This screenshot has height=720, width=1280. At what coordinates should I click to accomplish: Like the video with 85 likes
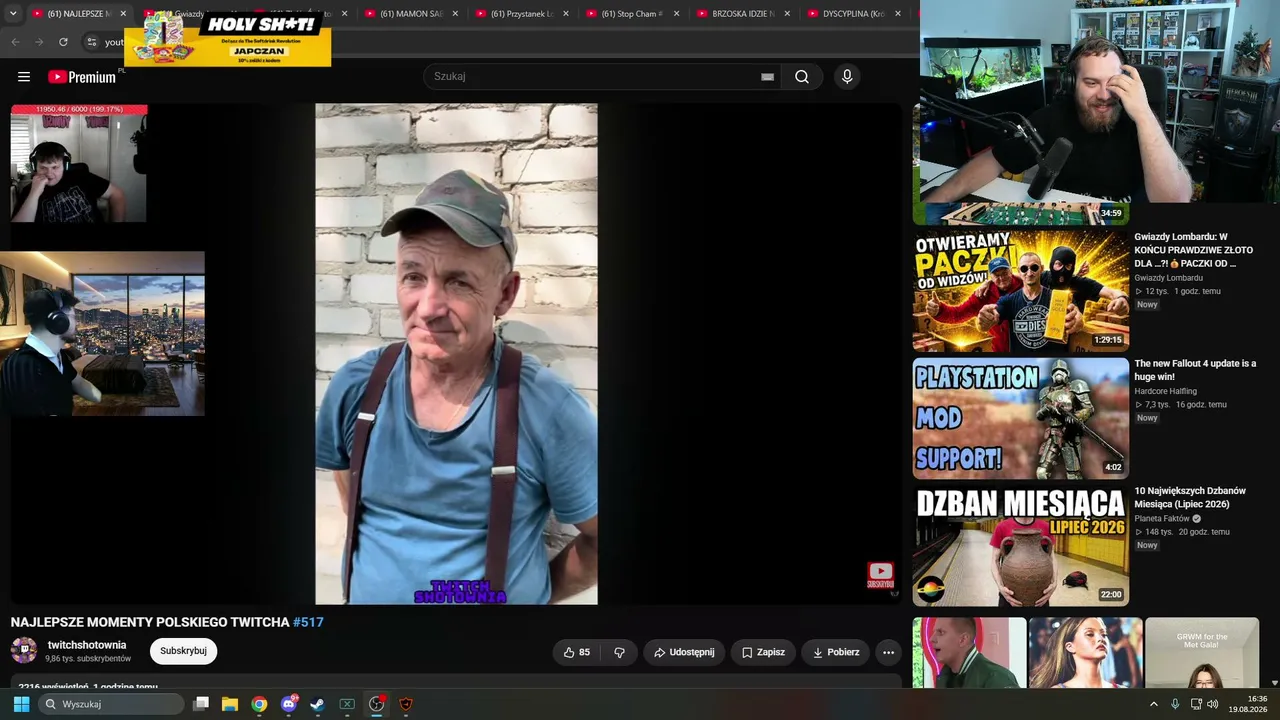[577, 652]
